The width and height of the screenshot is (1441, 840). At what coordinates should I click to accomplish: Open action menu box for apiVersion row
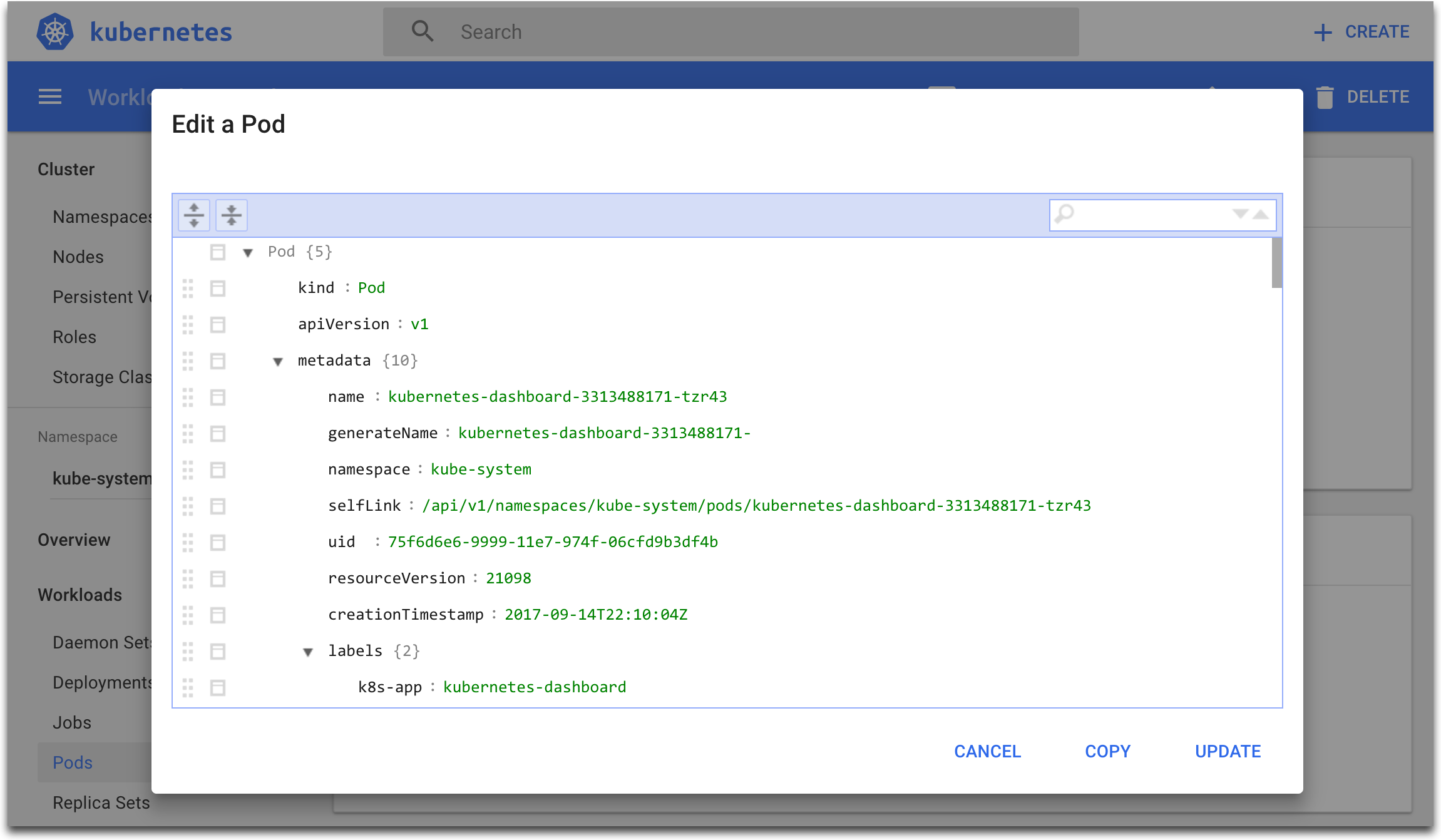tap(218, 325)
